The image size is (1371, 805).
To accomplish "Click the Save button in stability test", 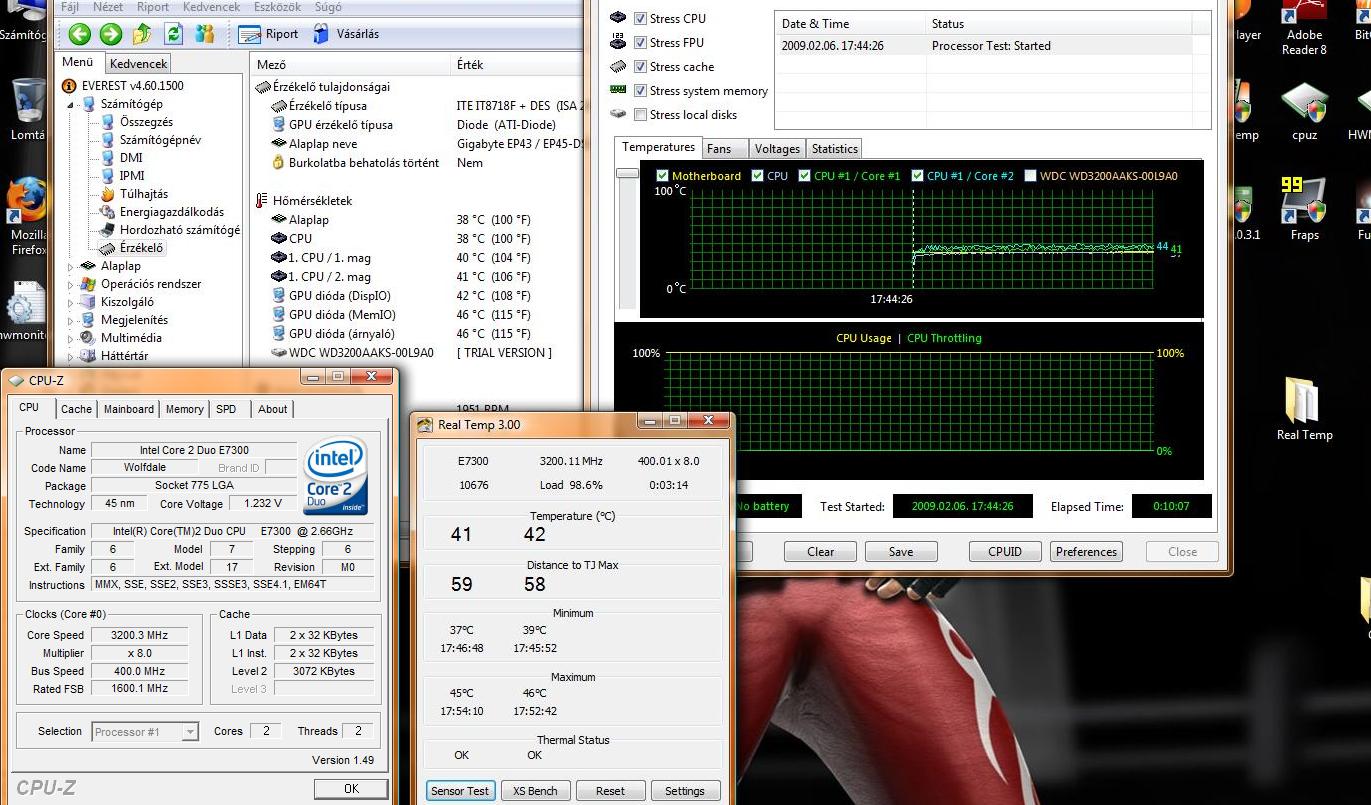I will point(901,551).
